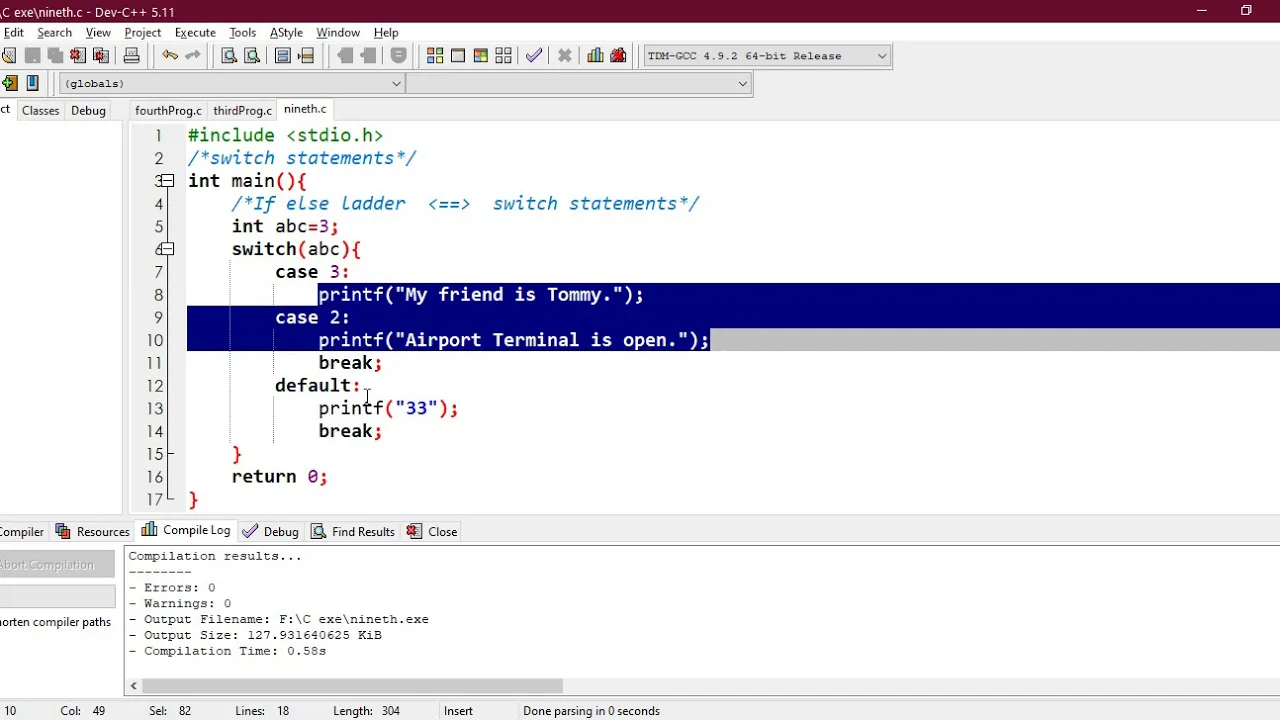Image resolution: width=1280 pixels, height=720 pixels.
Task: Open the Search menu
Action: 54,32
